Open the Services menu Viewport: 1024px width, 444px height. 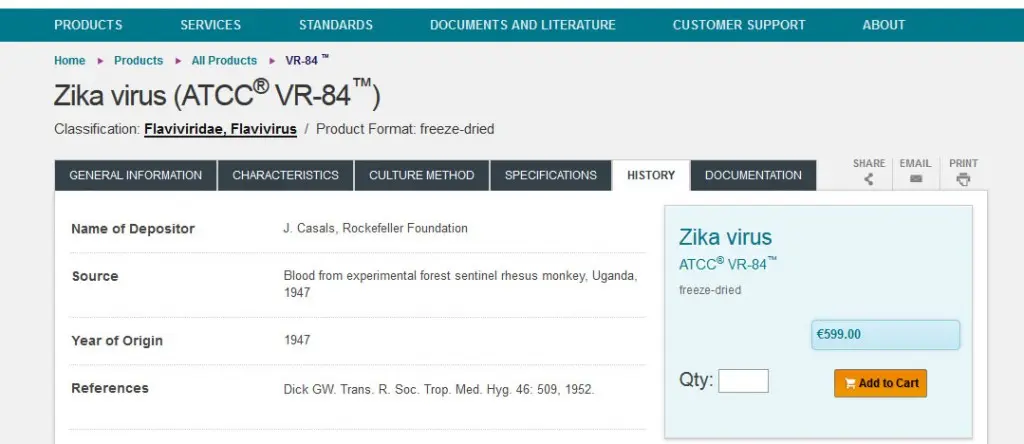pyautogui.click(x=210, y=25)
